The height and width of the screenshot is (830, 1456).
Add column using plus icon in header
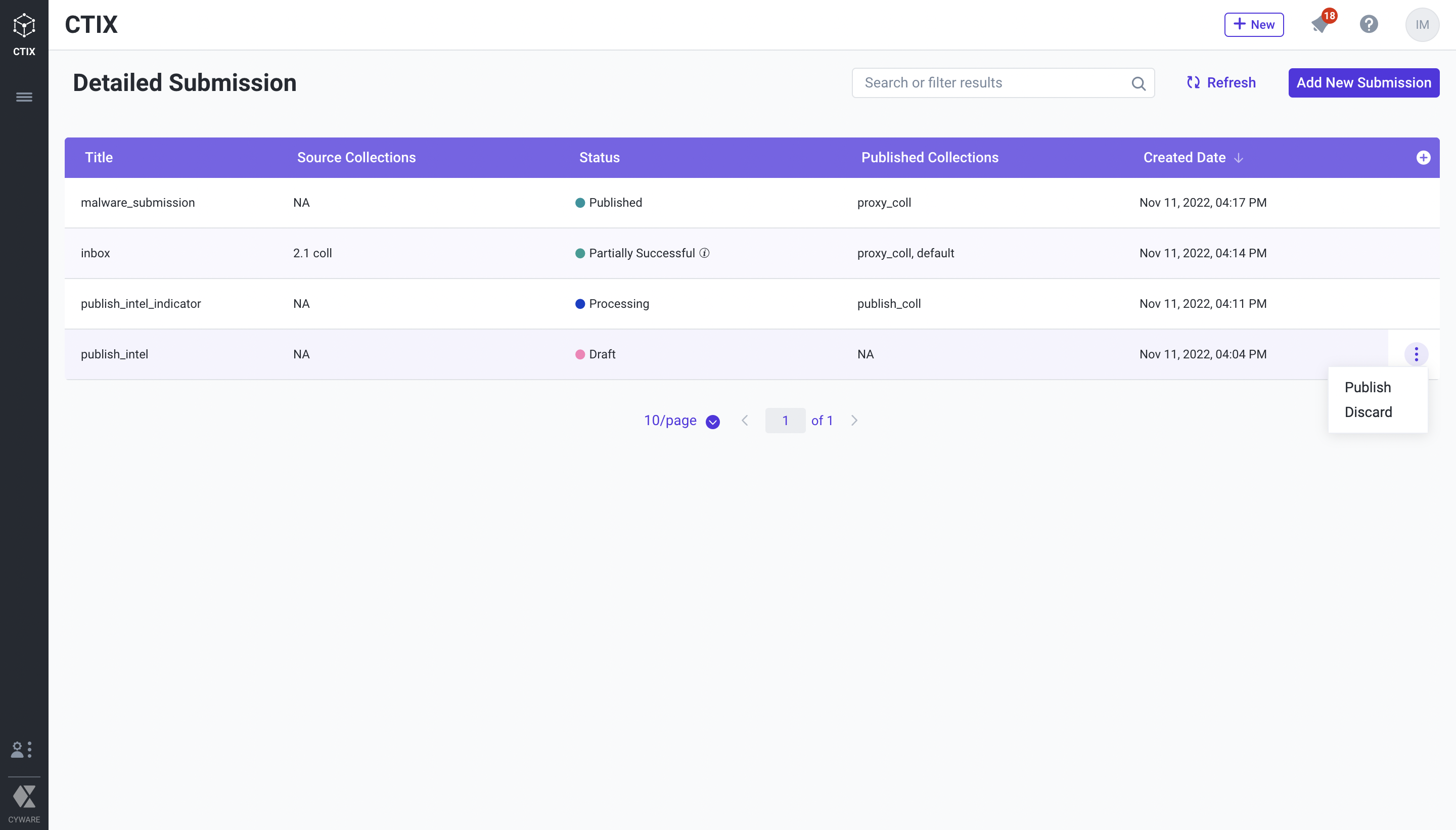click(1423, 158)
